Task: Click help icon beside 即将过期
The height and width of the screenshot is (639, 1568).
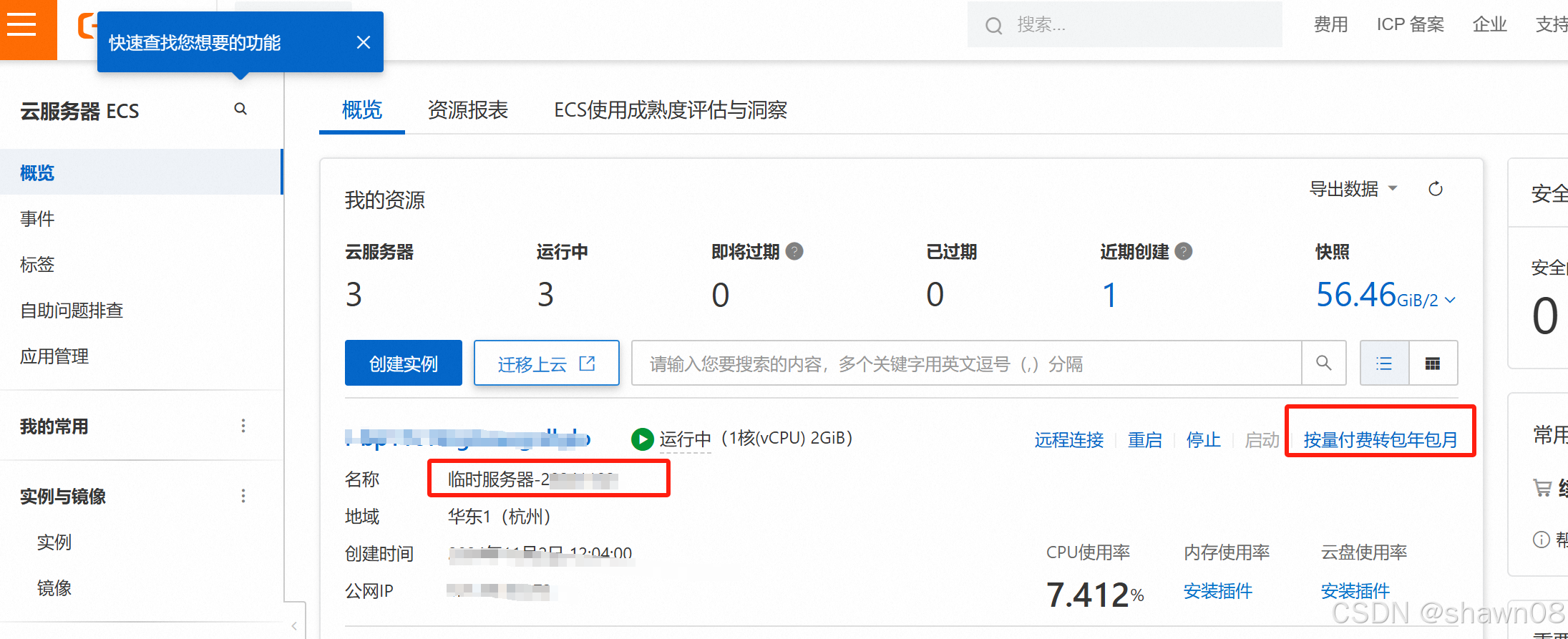Action: click(x=794, y=251)
